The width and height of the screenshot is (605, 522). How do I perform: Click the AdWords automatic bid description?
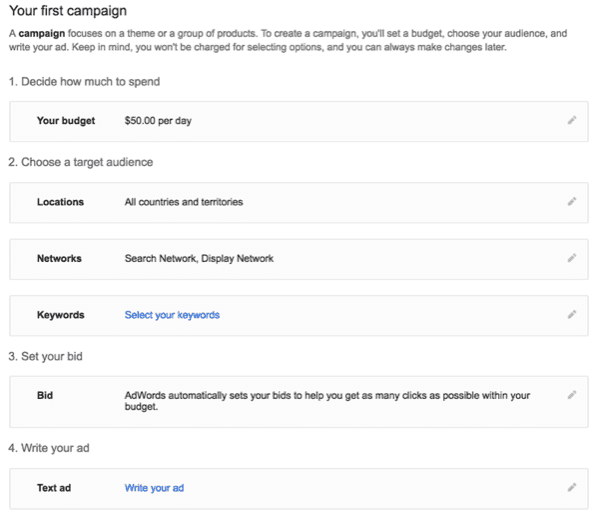click(327, 401)
